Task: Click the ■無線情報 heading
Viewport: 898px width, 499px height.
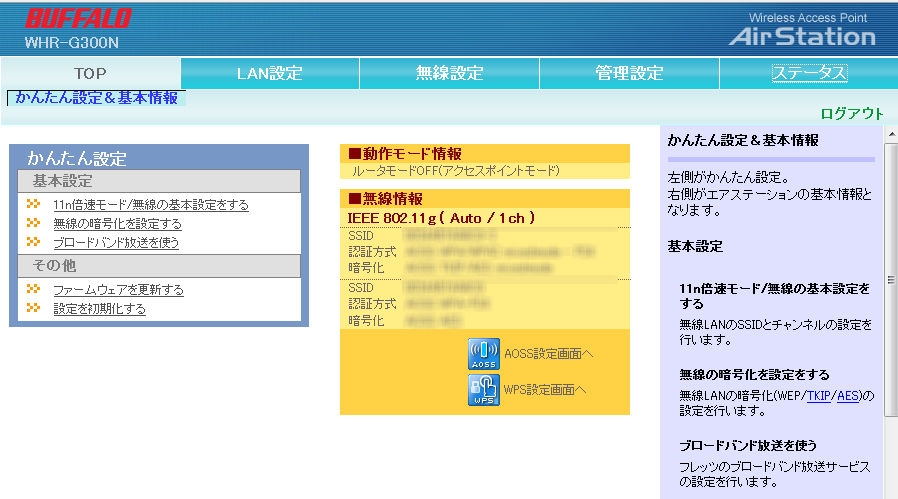Action: 385,199
